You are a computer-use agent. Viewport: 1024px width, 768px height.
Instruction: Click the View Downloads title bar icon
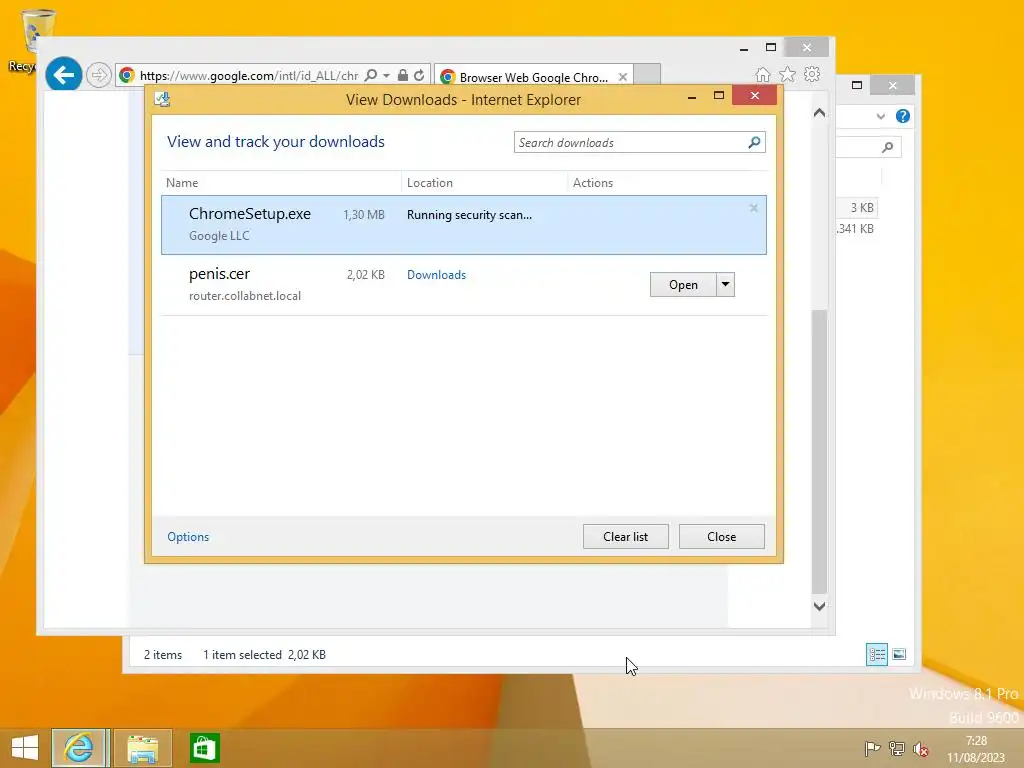tap(162, 99)
